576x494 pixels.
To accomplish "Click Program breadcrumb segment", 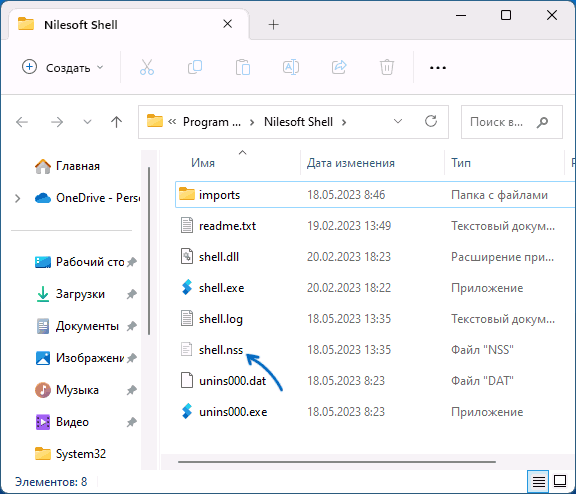I will 212,122.
